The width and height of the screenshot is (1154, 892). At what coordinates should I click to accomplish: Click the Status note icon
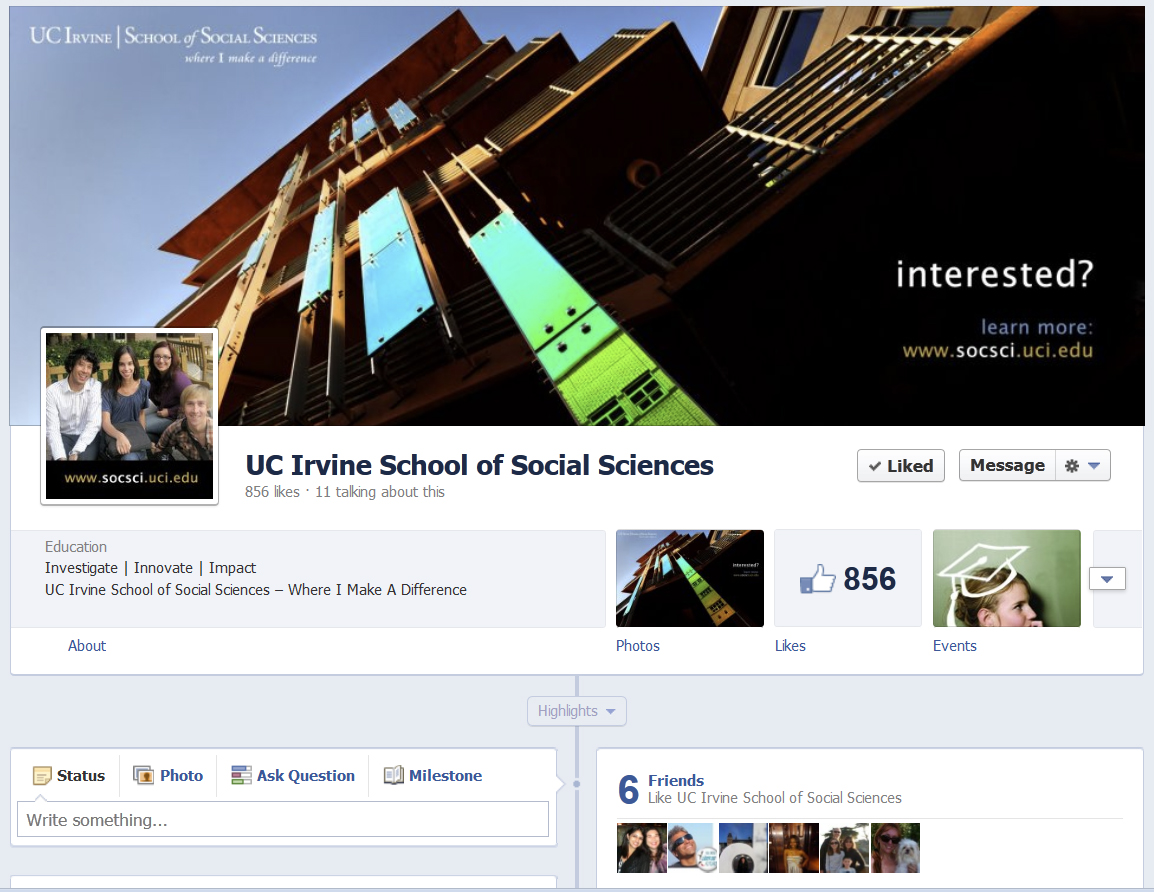coord(42,776)
